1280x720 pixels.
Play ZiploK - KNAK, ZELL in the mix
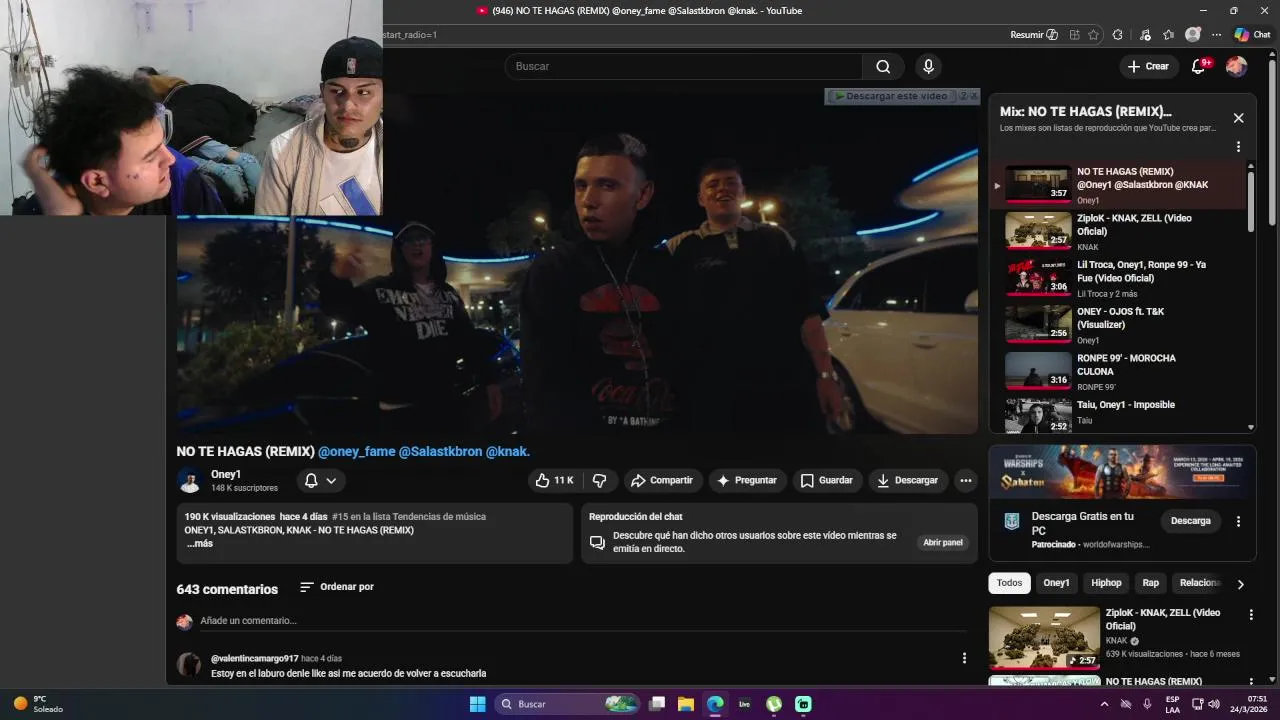(x=1118, y=231)
